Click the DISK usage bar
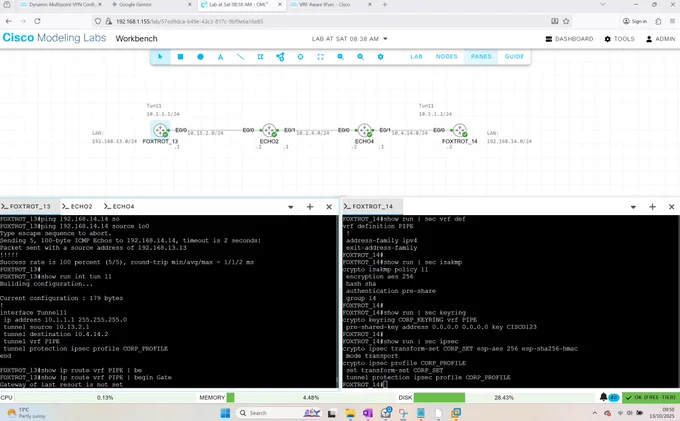Screen dimensions: 680x421 coord(504,397)
